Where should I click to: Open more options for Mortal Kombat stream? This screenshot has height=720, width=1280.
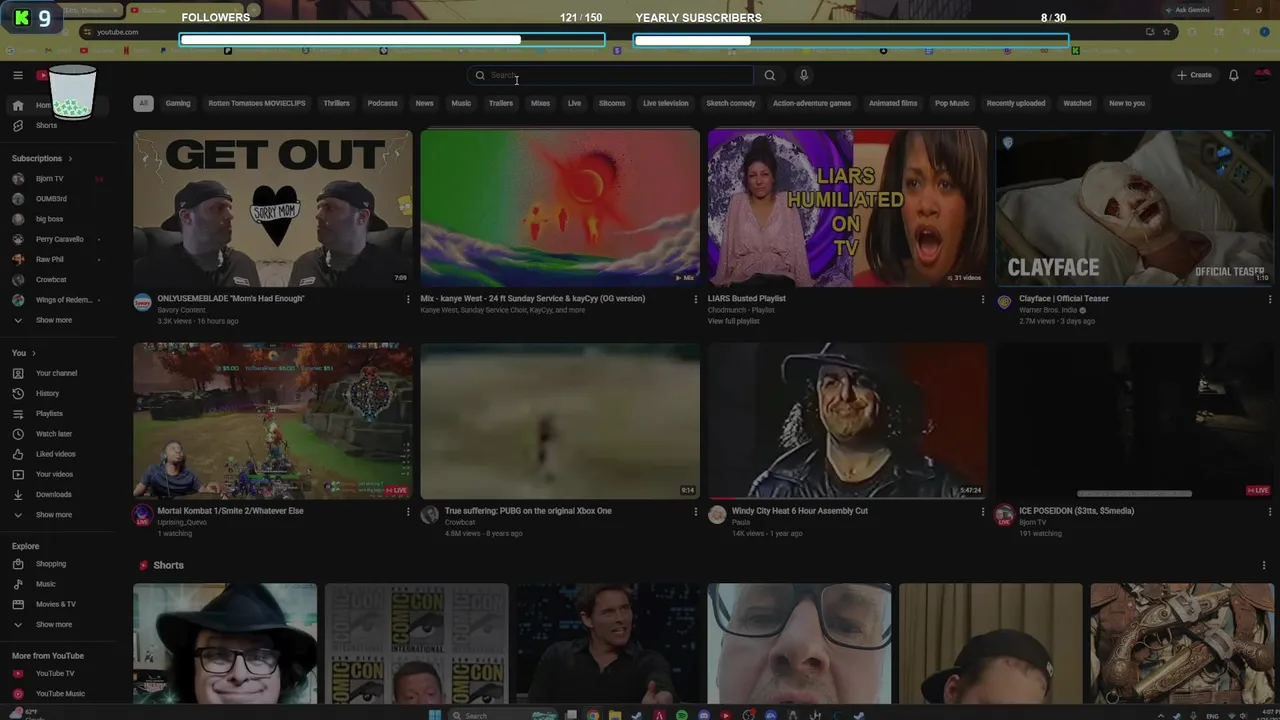point(407,511)
